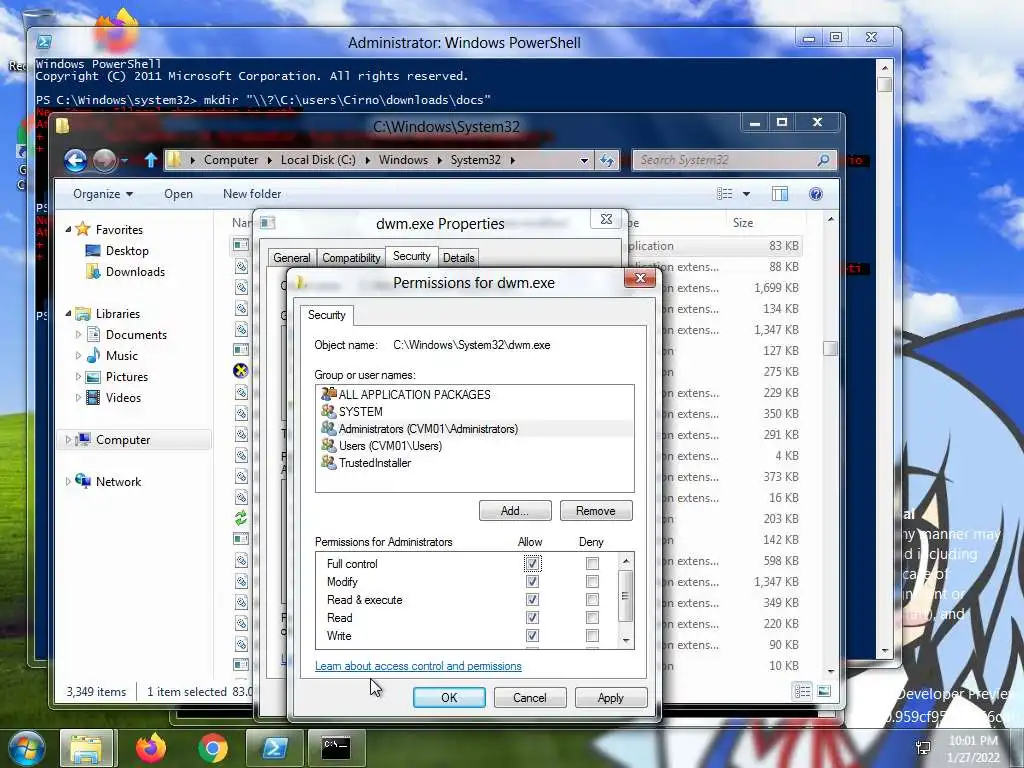Click the Back arrow in Explorer
Screen dimensions: 1024x768
pos(75,160)
